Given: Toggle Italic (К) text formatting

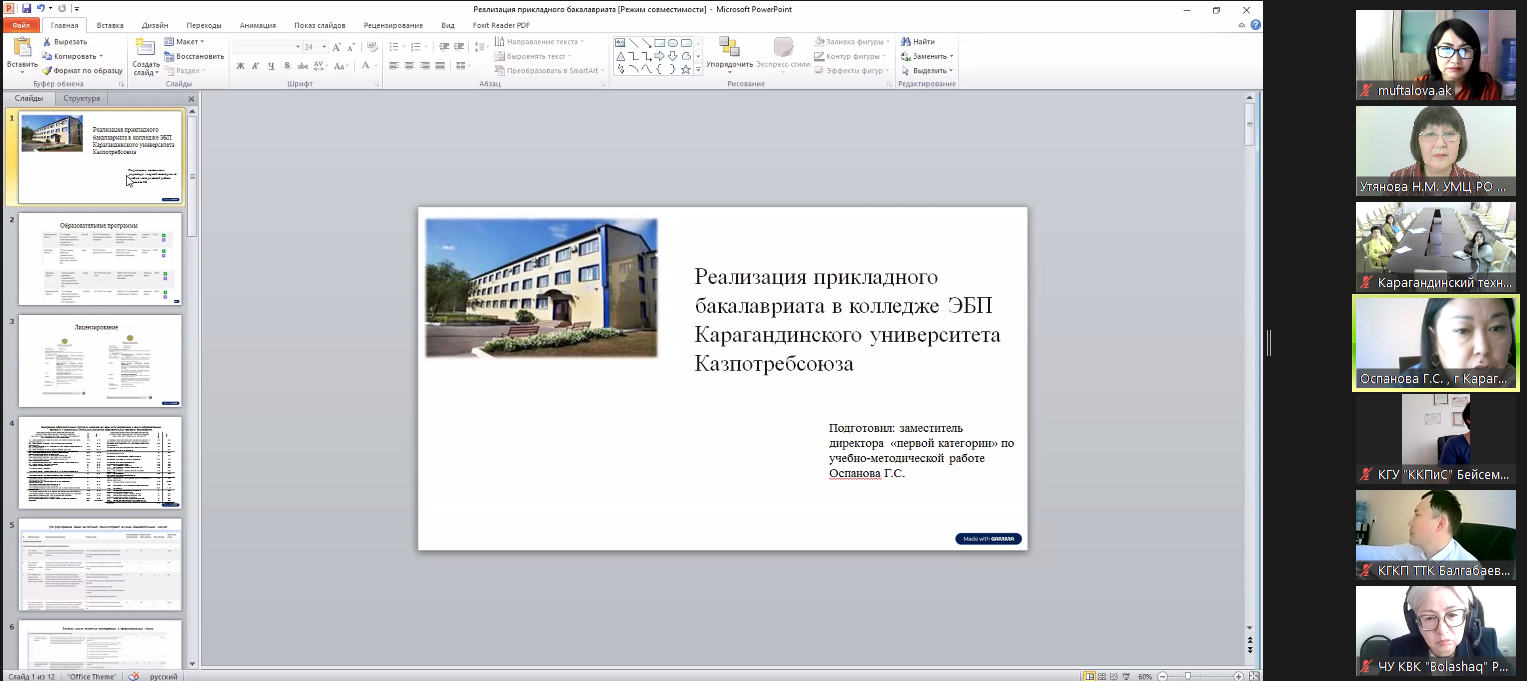Looking at the screenshot, I should [256, 66].
